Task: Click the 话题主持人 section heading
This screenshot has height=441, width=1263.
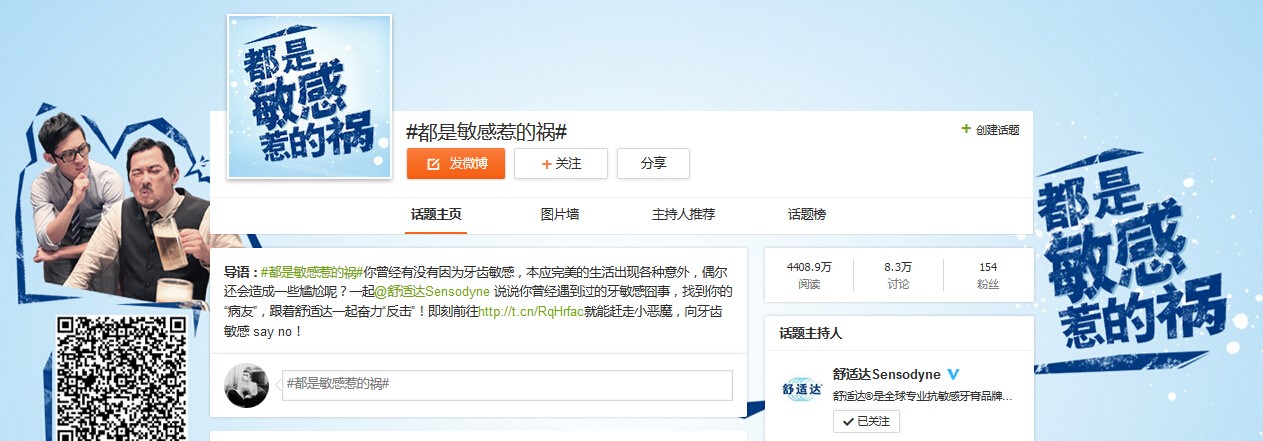Action: point(811,333)
